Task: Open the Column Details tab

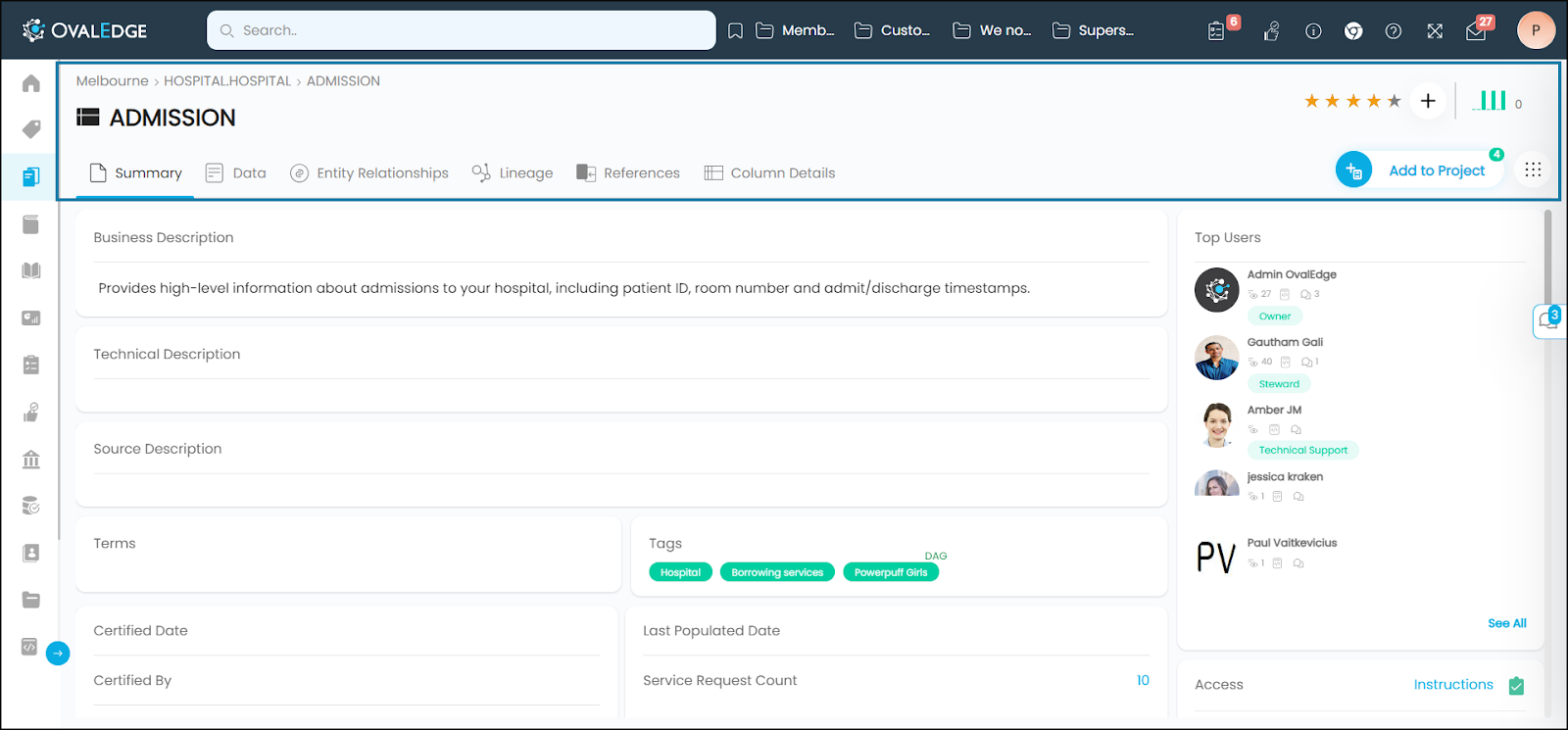Action: tap(770, 173)
